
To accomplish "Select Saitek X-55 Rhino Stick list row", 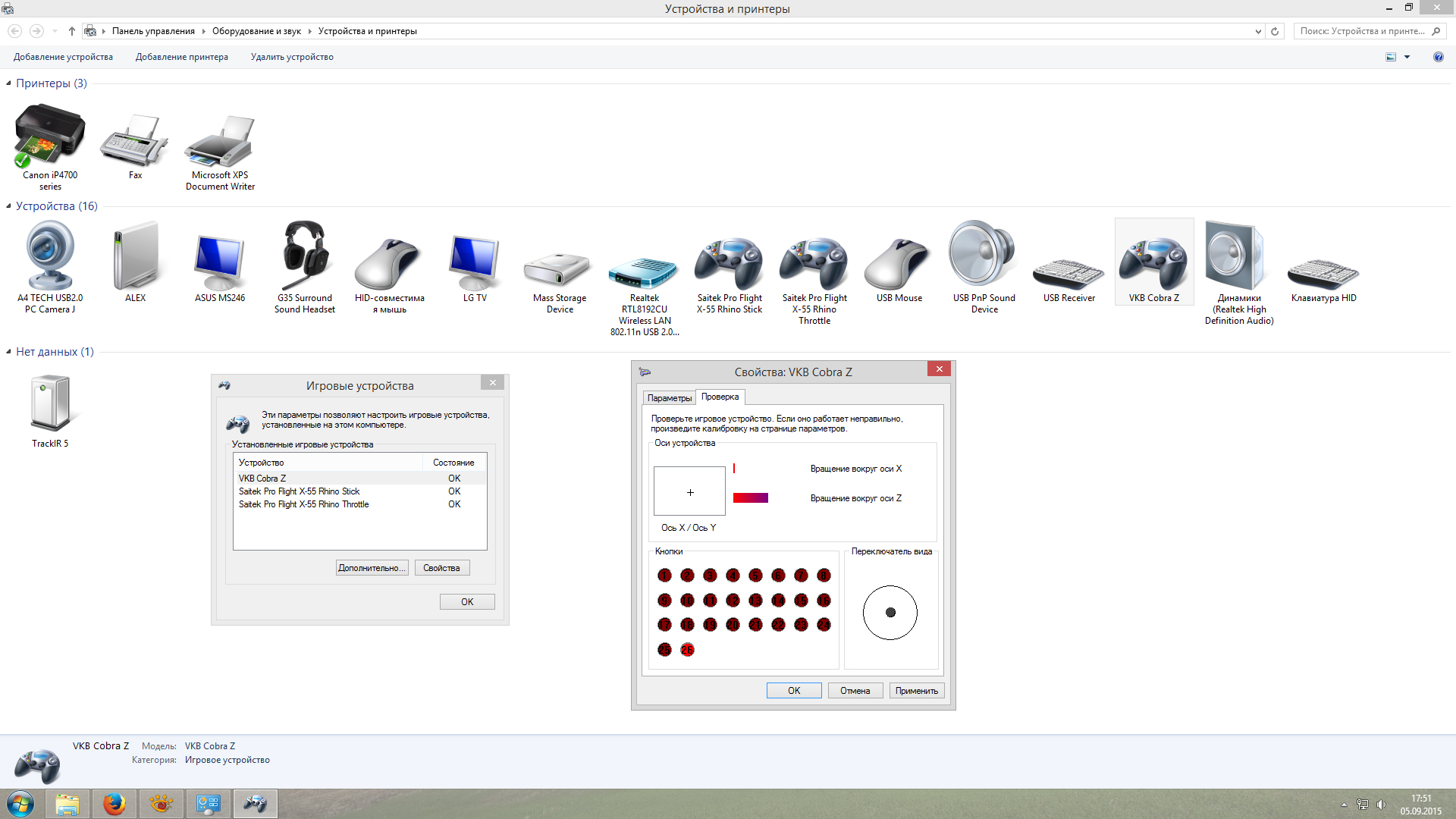I will click(x=359, y=491).
